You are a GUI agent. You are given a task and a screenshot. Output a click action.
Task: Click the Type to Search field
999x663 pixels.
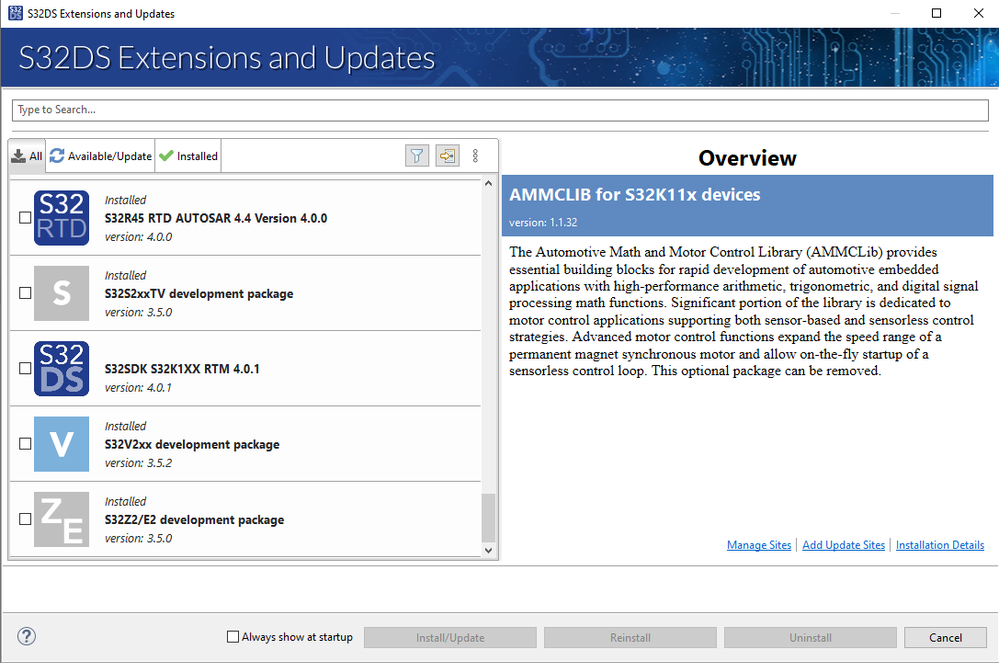click(500, 110)
